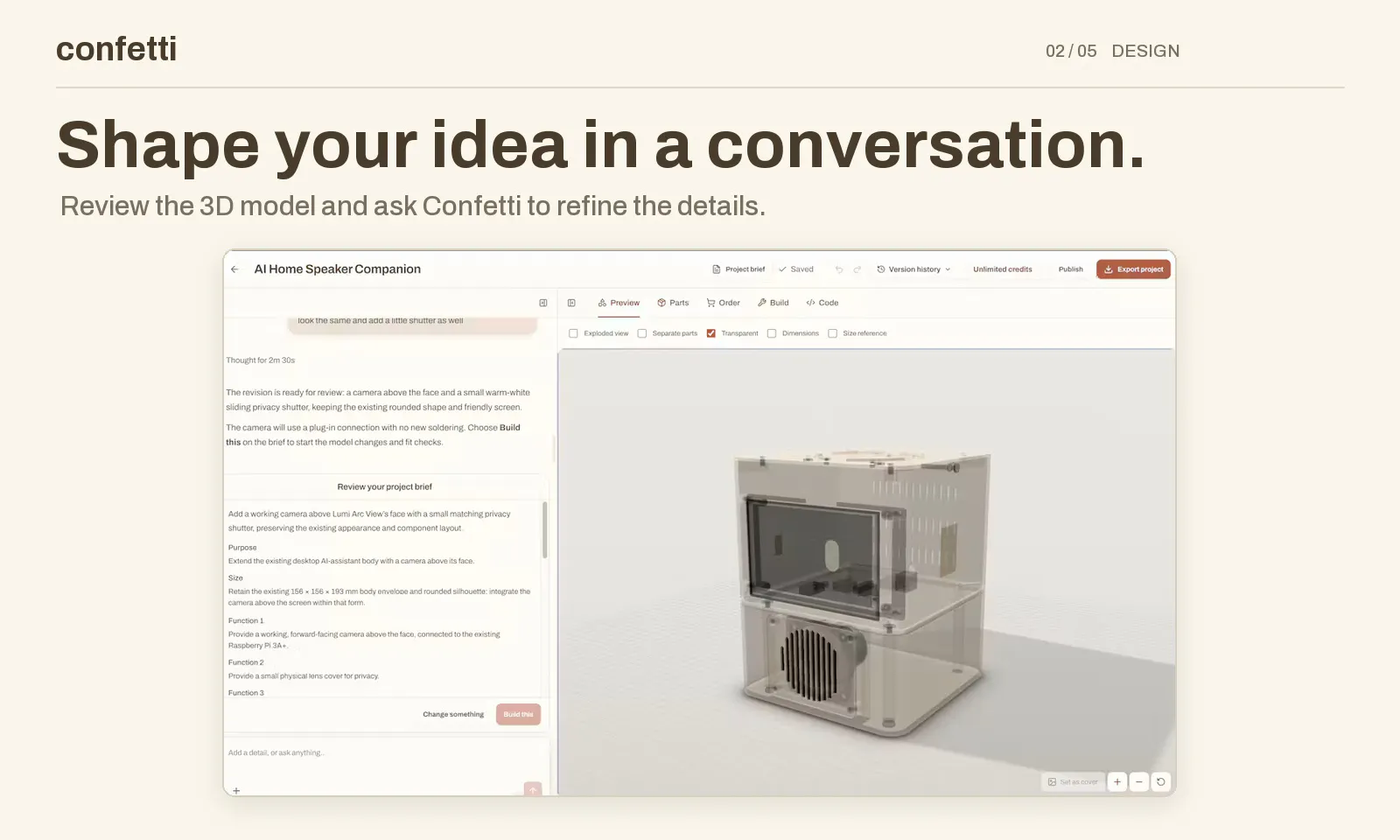1400x840 pixels.
Task: Open the Order tab
Action: tap(724, 303)
